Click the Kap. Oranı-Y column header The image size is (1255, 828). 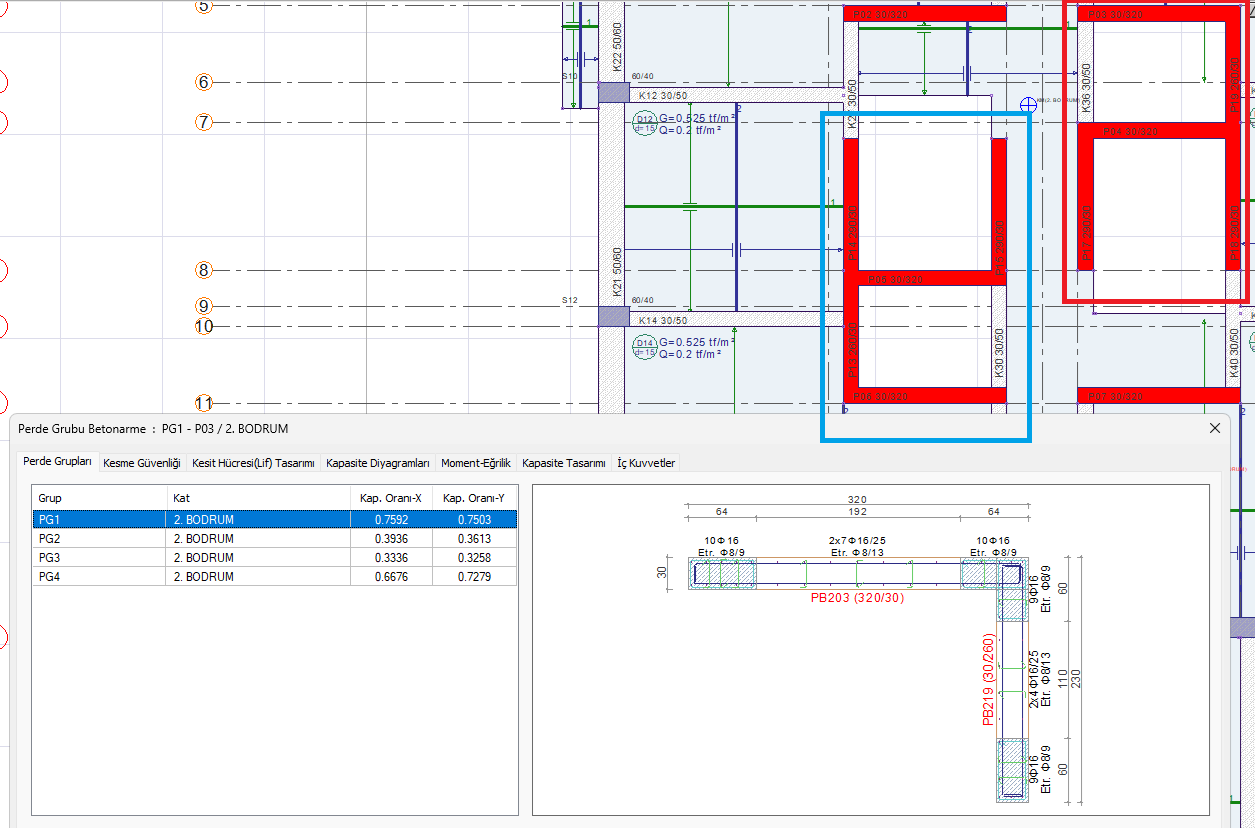(474, 497)
